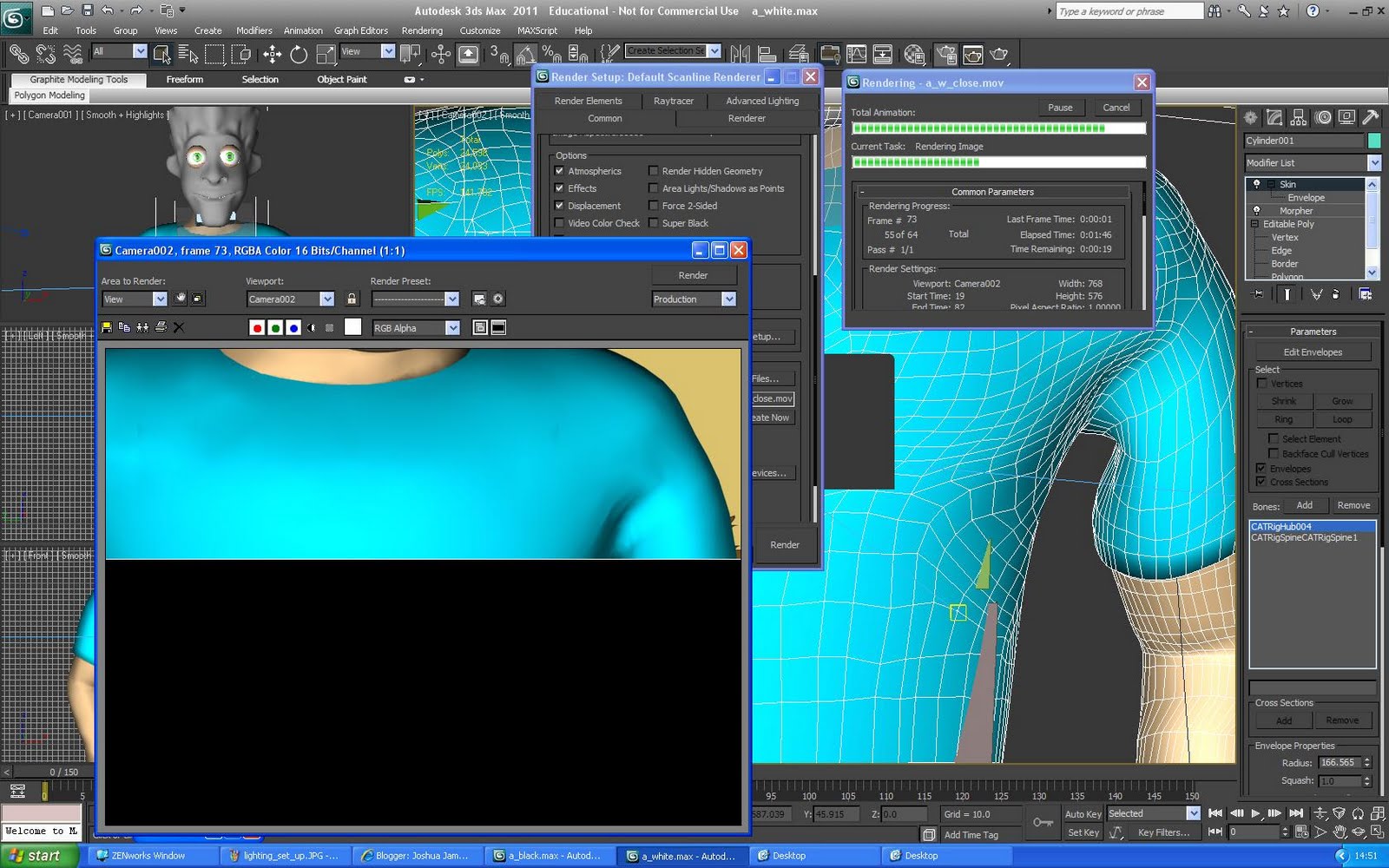
Task: Click the Mirror tool icon
Action: [740, 55]
